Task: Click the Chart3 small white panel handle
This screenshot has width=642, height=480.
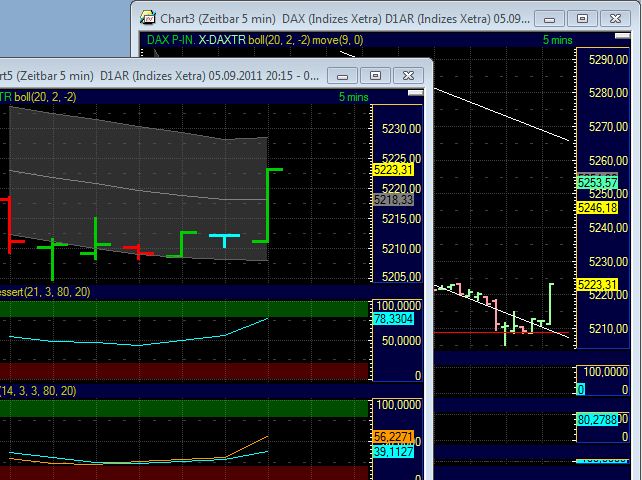Action: pos(622,36)
